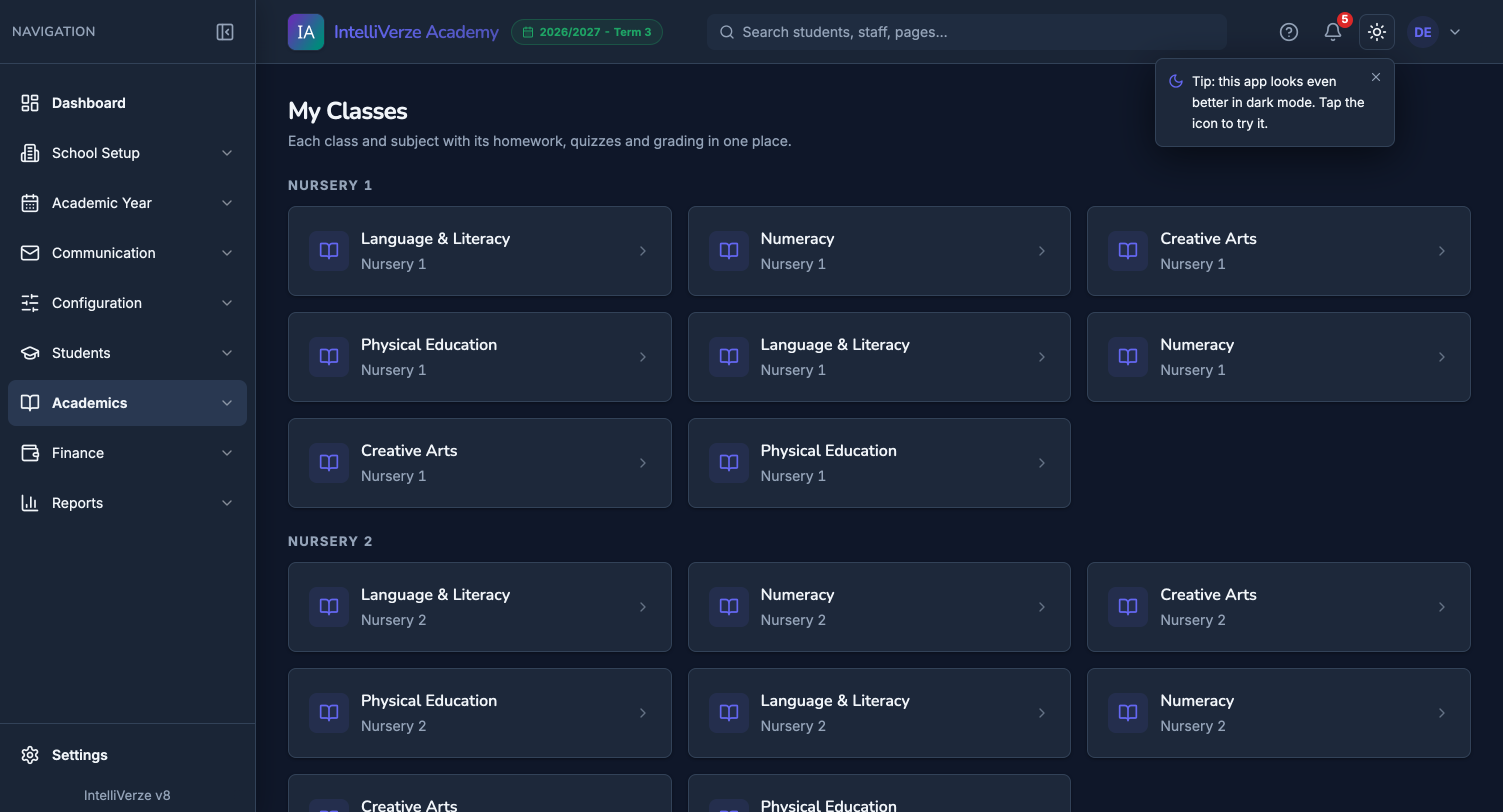
Task: Expand the Reports chevron
Action: click(x=227, y=503)
